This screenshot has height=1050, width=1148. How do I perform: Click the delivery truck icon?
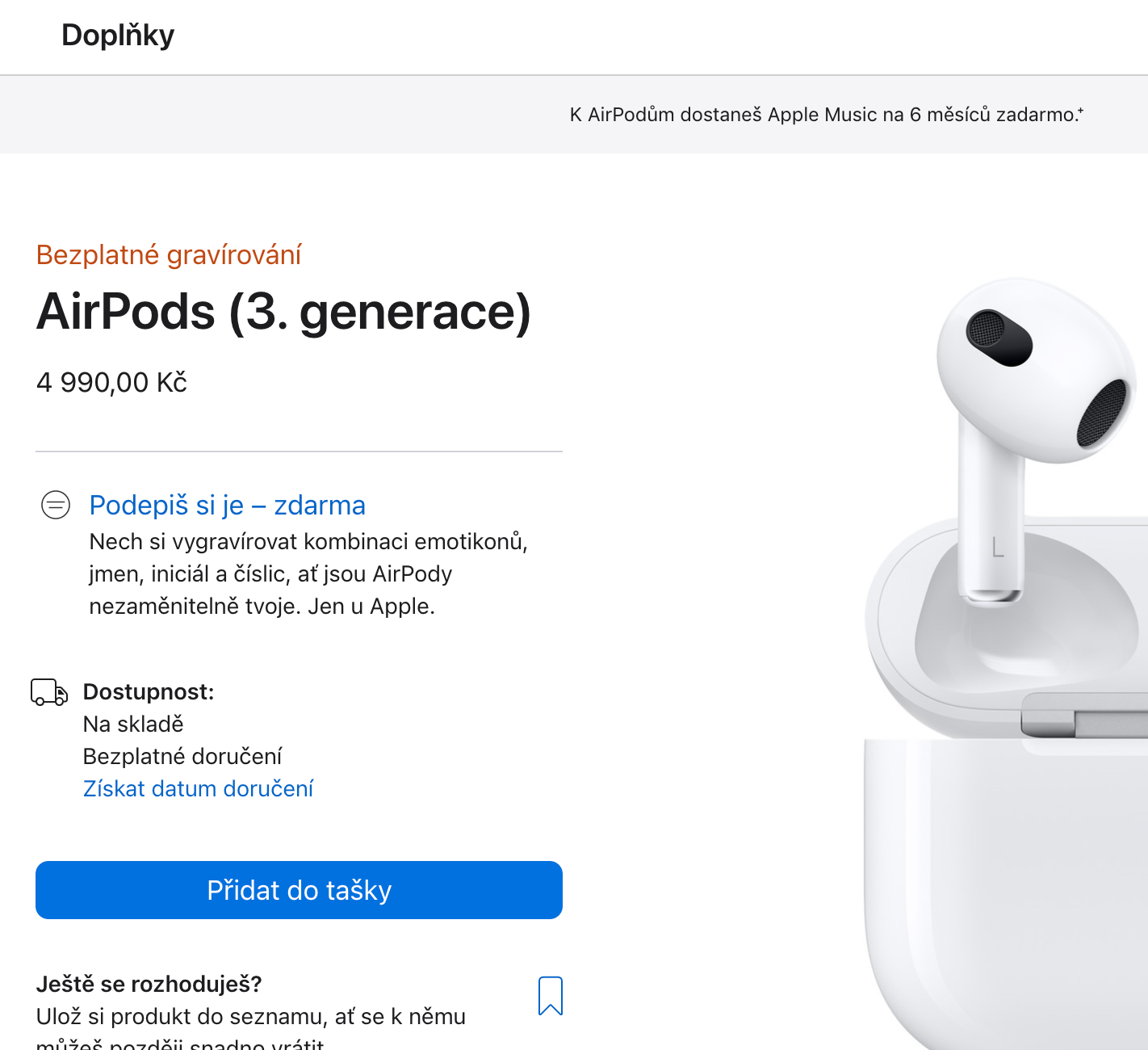pos(49,692)
